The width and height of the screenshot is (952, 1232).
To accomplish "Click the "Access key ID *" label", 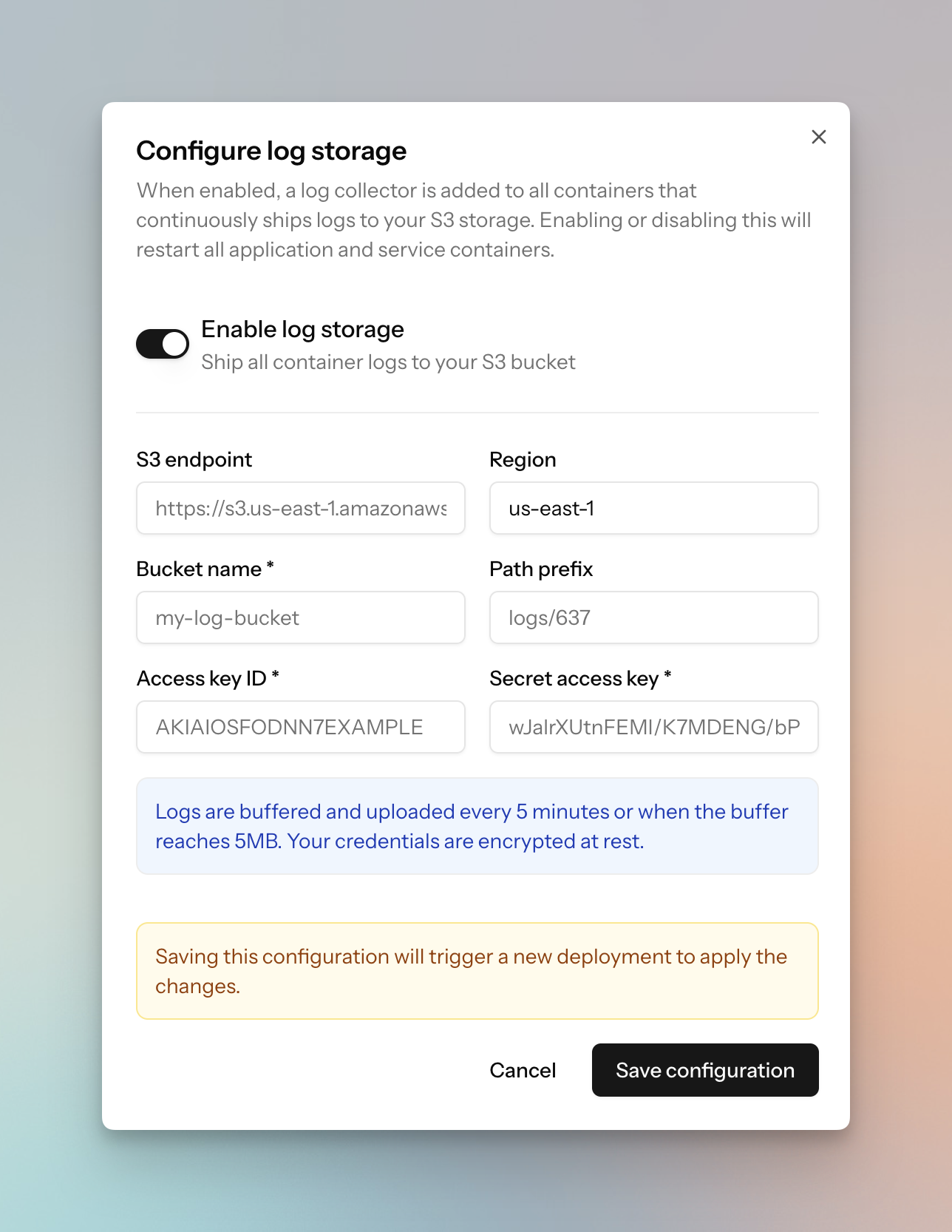I will coord(208,679).
